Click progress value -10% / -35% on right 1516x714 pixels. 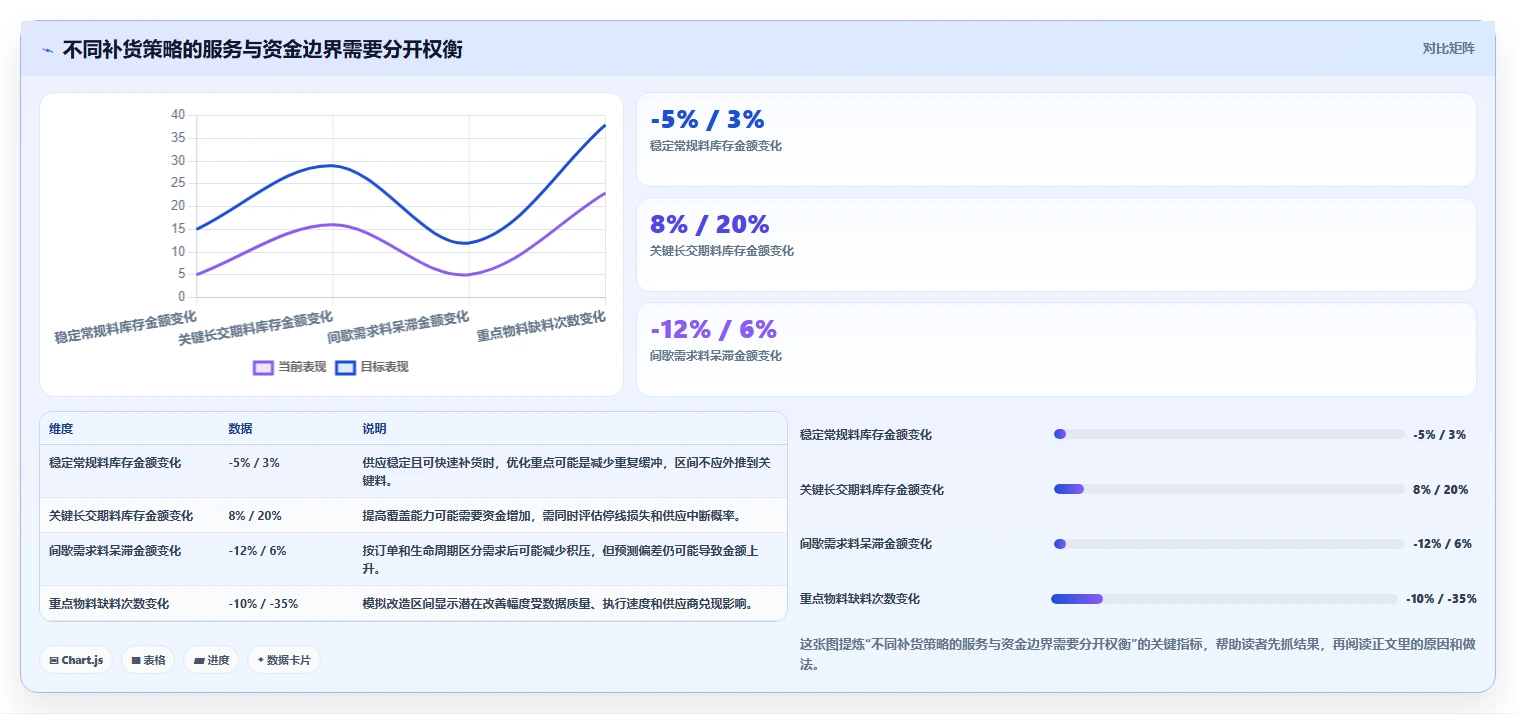click(1441, 599)
